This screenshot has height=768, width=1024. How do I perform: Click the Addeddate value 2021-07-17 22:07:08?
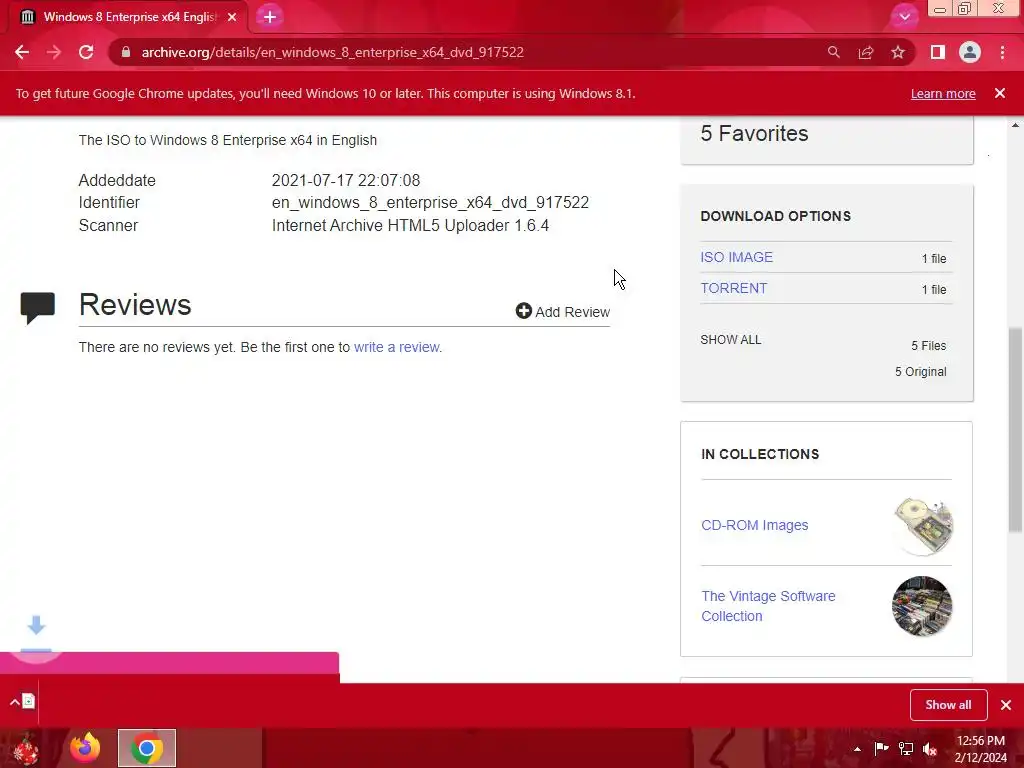[x=345, y=180]
